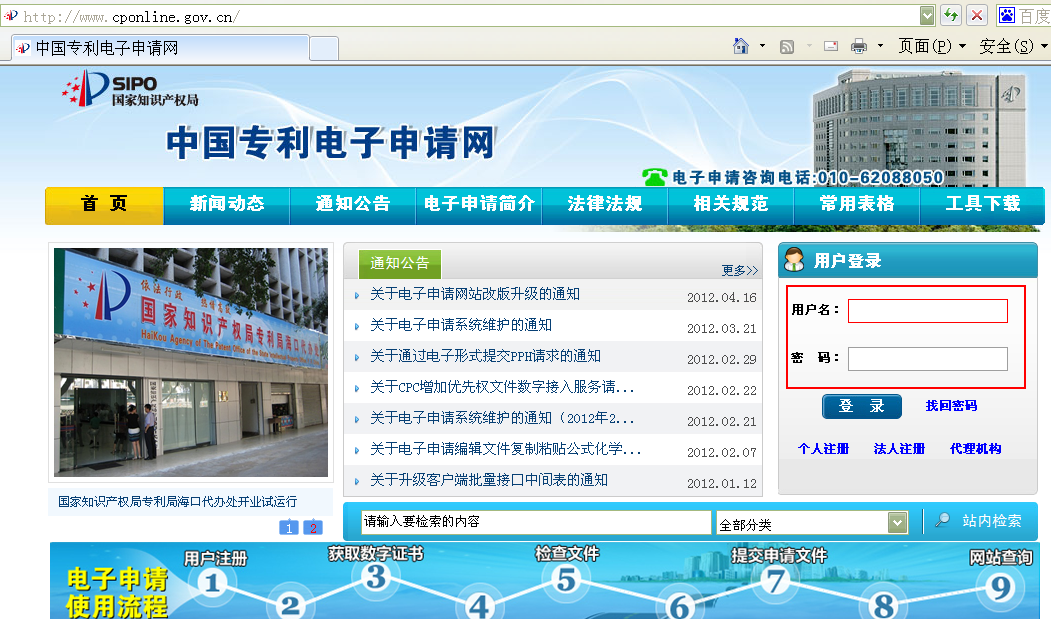Switch to slide 2 of image carousel
Viewport: 1051px width, 619px height.
click(313, 528)
